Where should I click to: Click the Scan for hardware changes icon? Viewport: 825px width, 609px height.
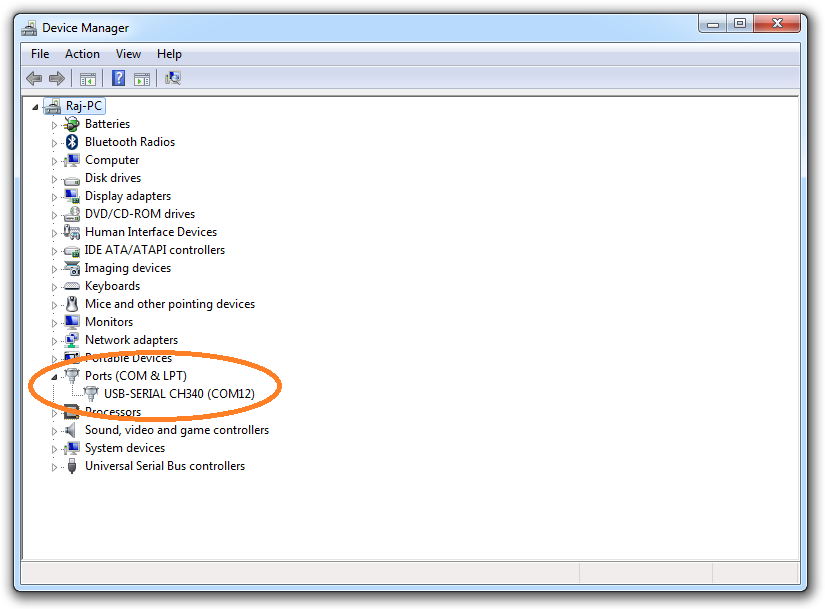[x=172, y=78]
